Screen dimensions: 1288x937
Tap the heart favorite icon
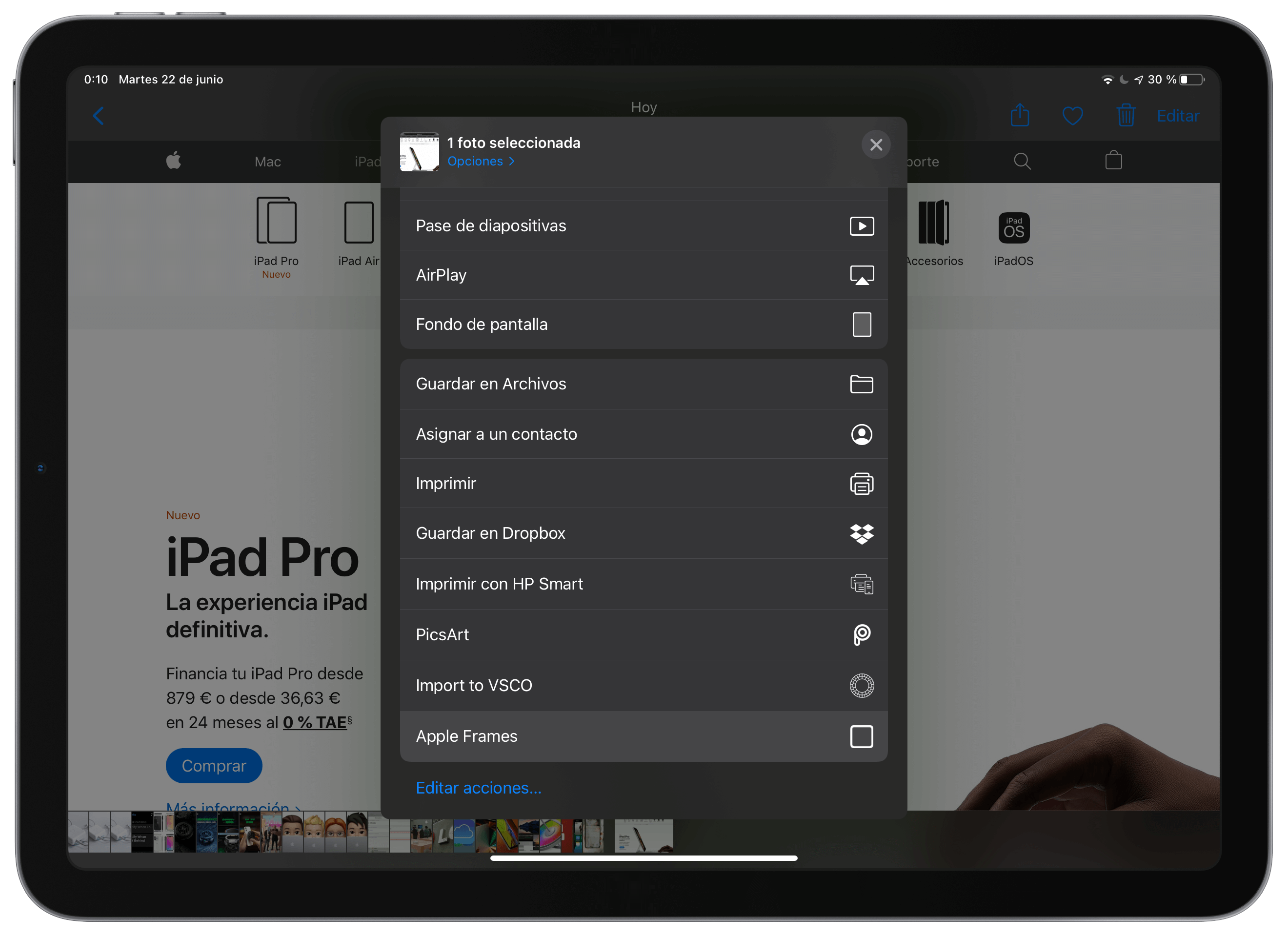coord(1072,116)
